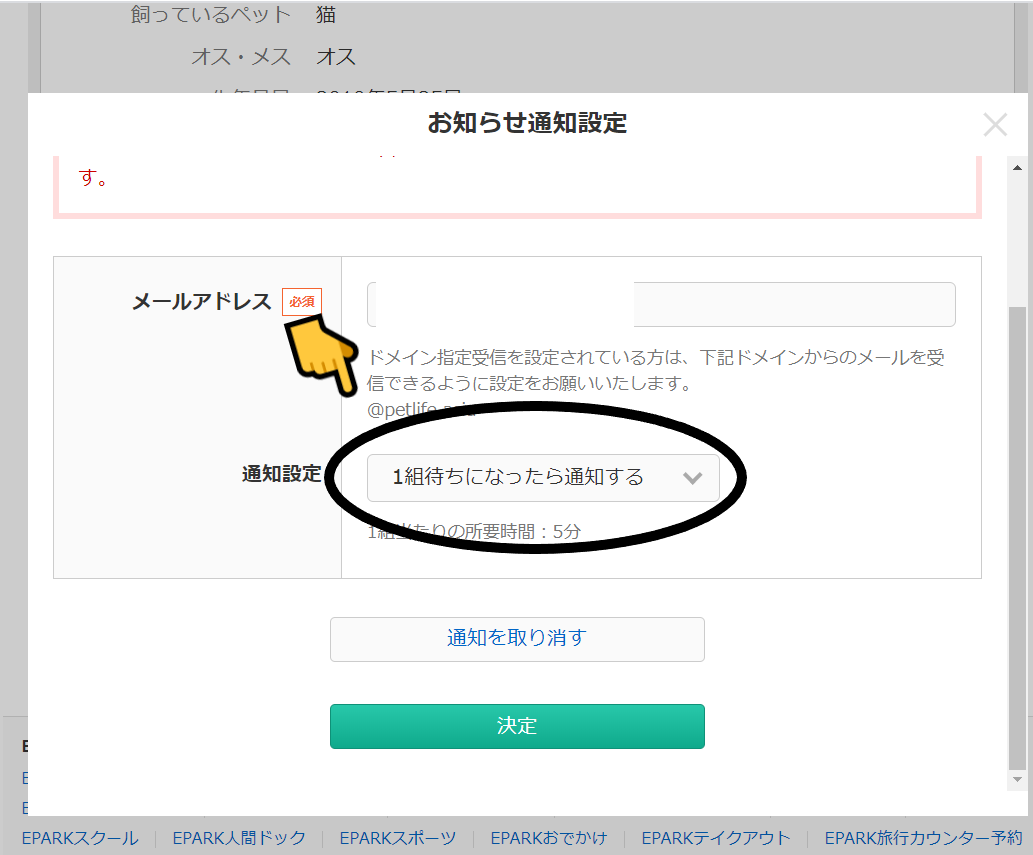Focus the メールアドレス input field
Screen dimensions: 1033x855
point(660,305)
